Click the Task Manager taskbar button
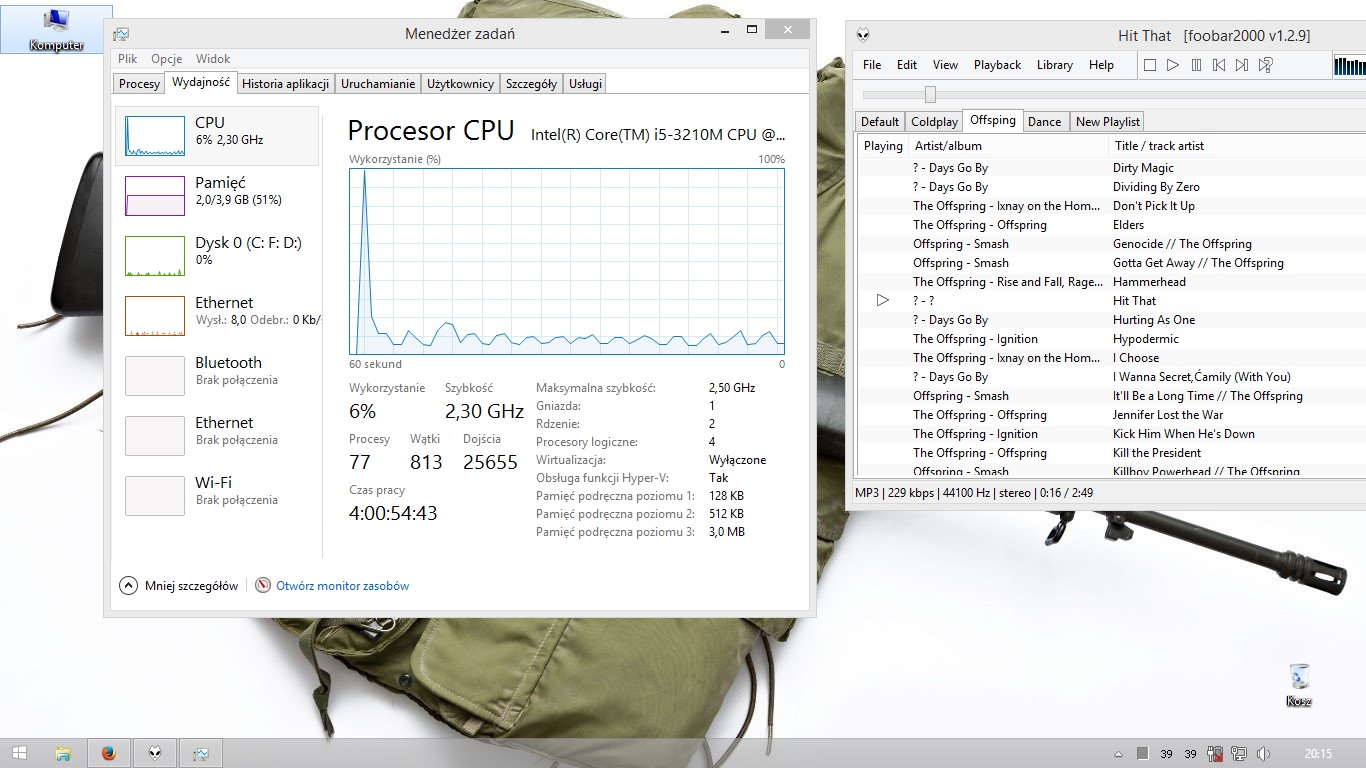 (201, 753)
